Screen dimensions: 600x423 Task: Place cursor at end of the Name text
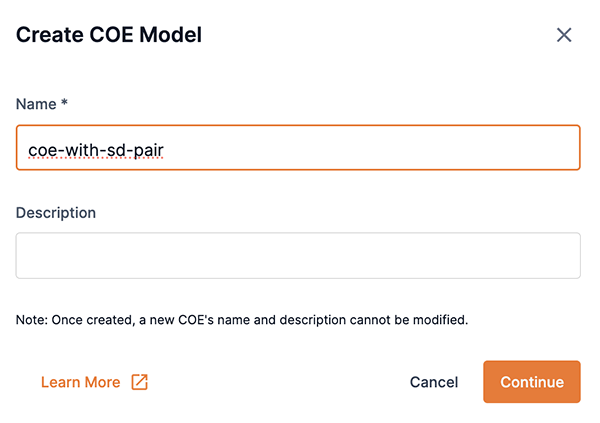click(165, 149)
